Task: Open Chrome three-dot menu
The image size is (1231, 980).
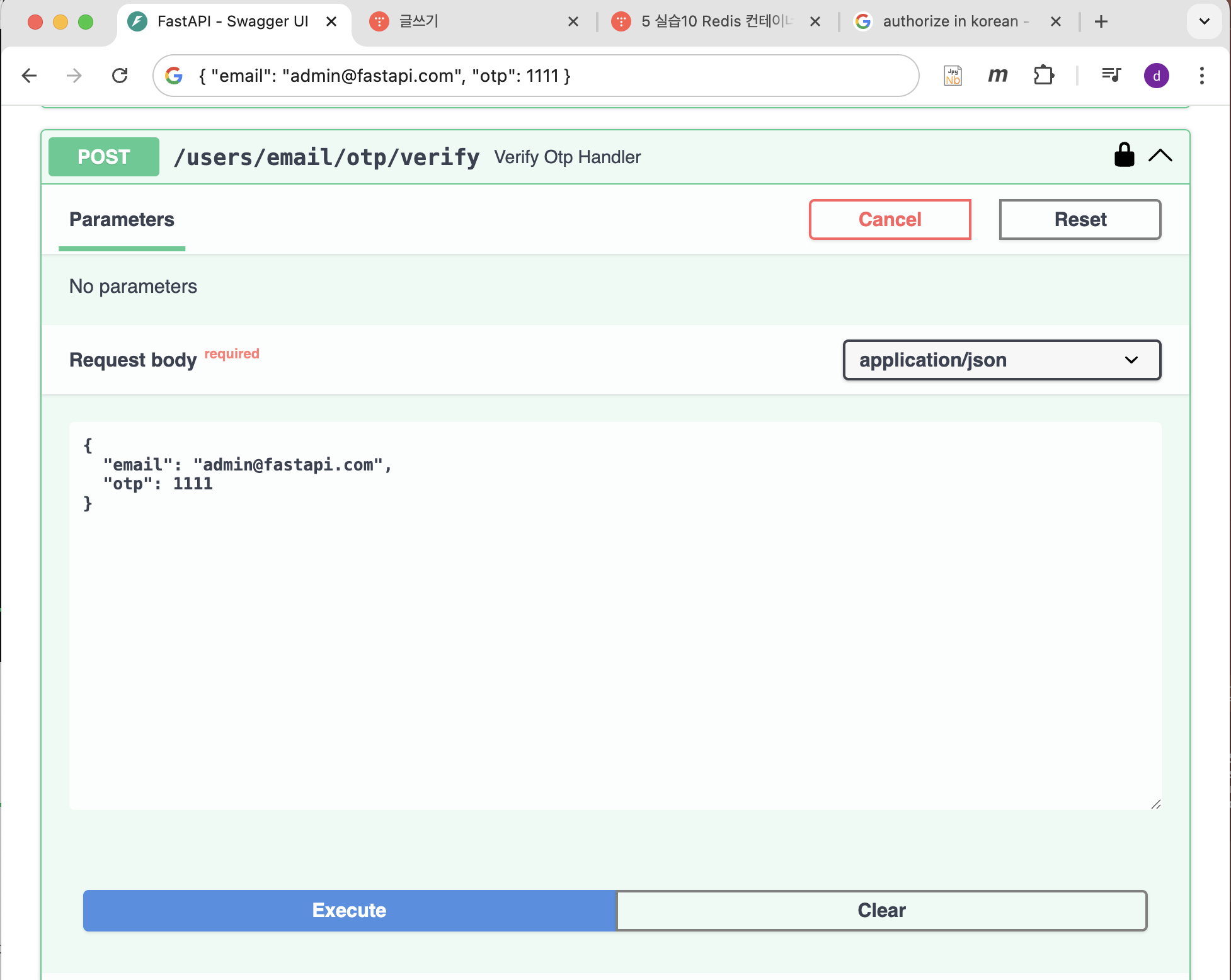Action: tap(1201, 76)
